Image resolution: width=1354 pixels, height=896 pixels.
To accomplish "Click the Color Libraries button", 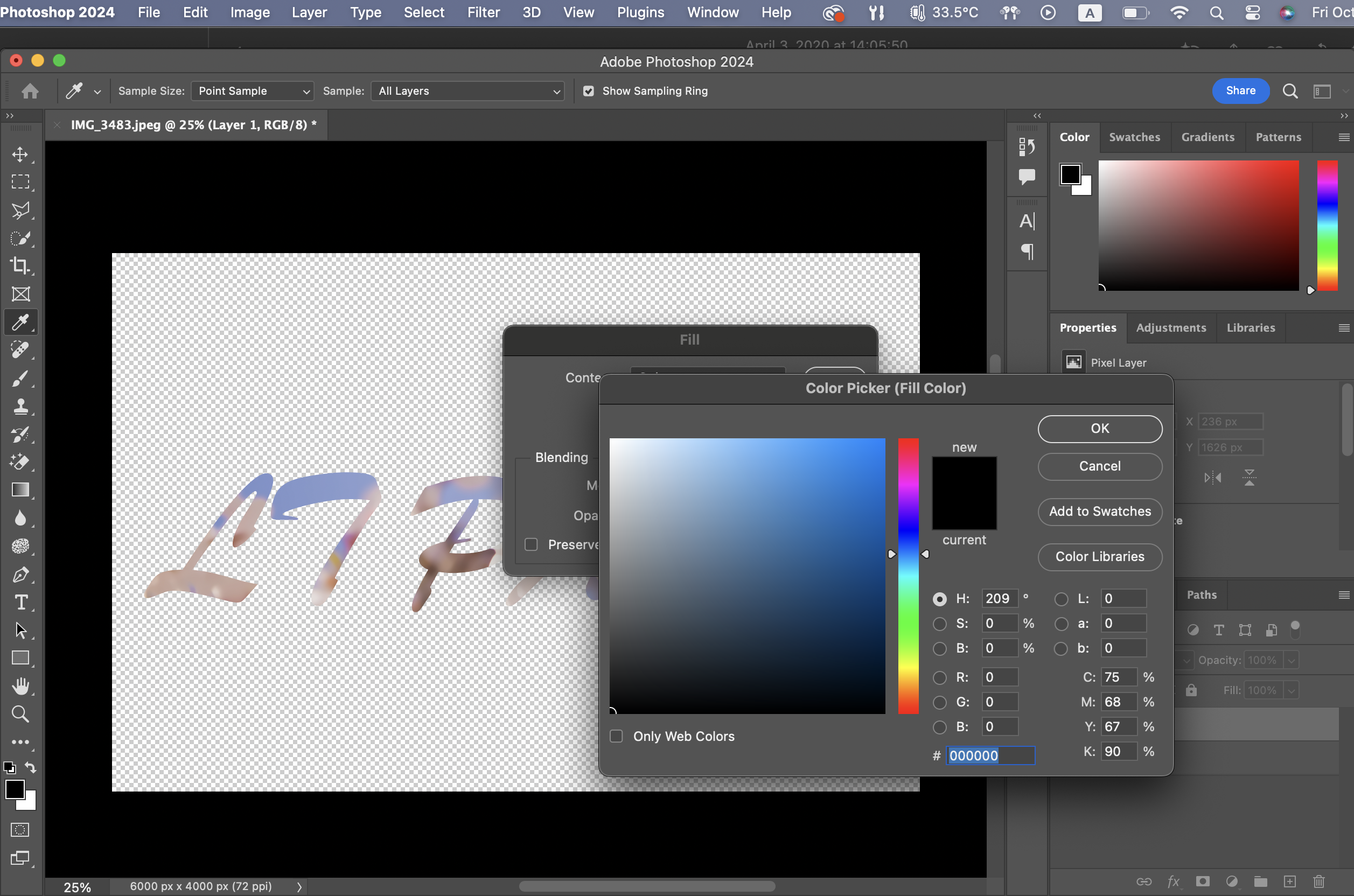I will [x=1099, y=557].
